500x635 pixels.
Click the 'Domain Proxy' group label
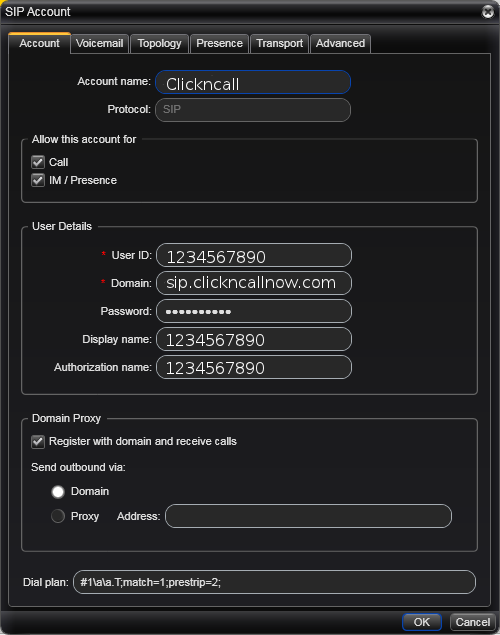click(x=66, y=418)
